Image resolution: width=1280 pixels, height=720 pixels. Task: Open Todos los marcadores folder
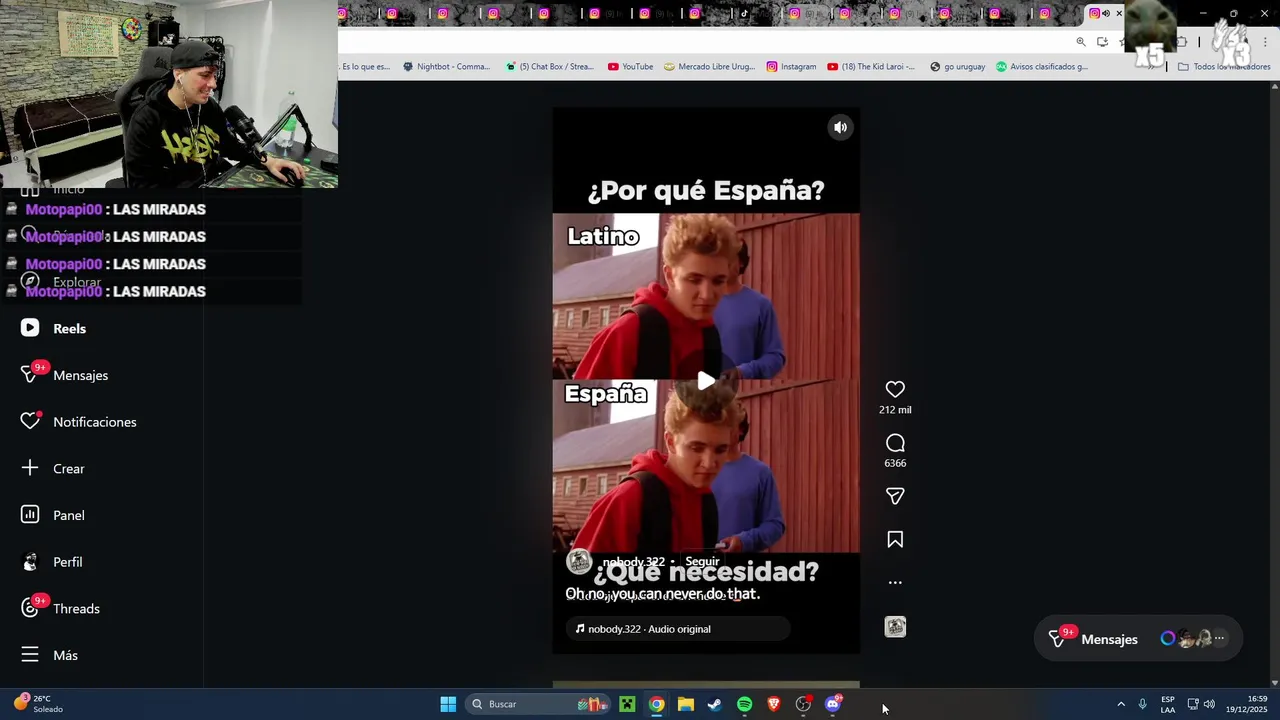click(1224, 67)
